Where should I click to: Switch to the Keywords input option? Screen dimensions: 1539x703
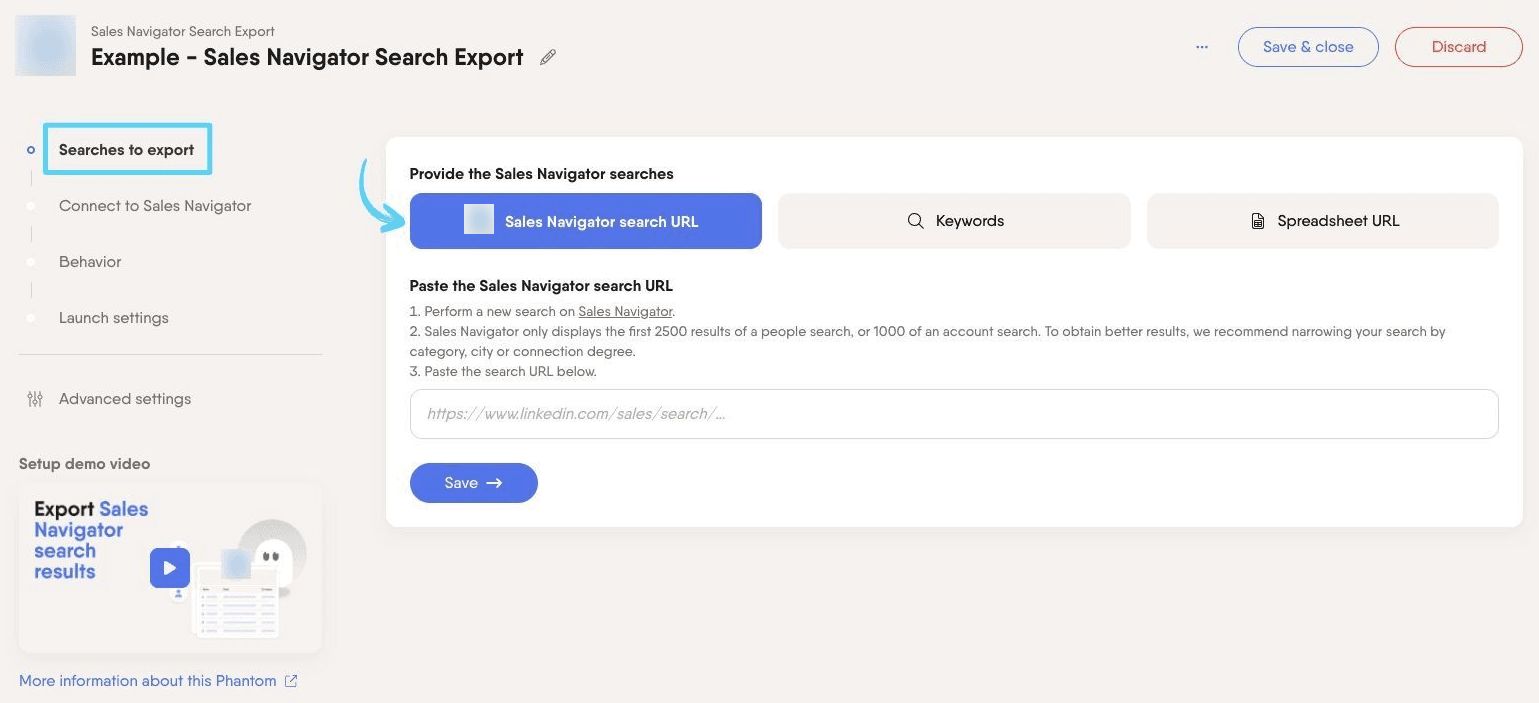pos(954,221)
